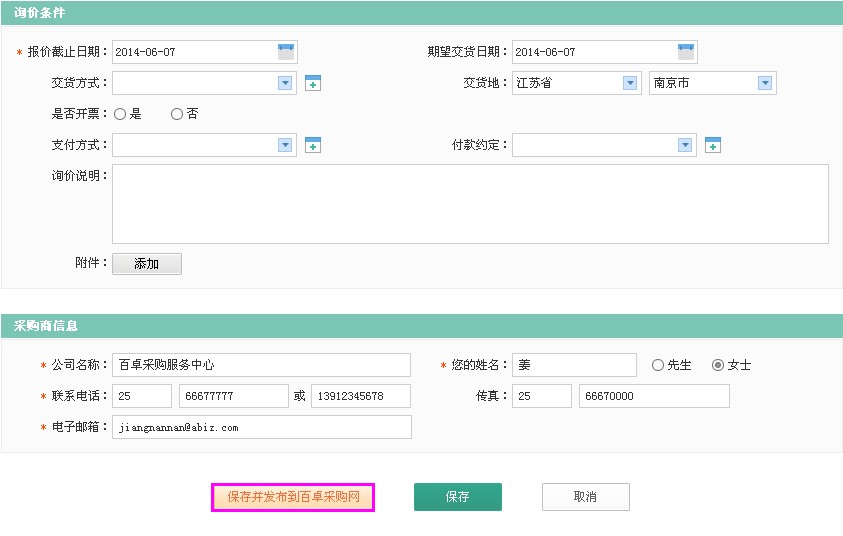Click the 电子邮箱 input field
The width and height of the screenshot is (843, 536).
coord(261,427)
